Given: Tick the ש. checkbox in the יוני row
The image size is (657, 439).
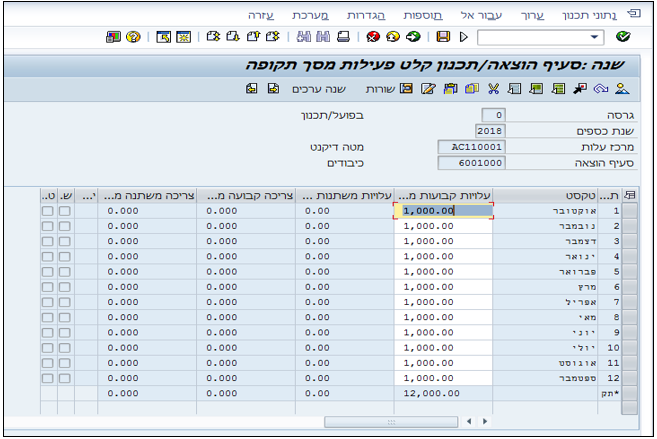Looking at the screenshot, I should 65,333.
